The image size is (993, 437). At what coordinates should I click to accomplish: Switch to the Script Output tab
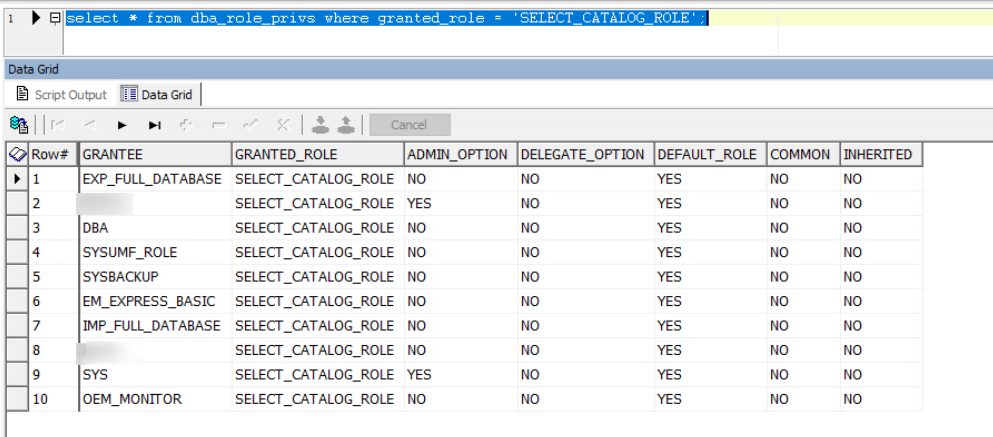[x=61, y=94]
